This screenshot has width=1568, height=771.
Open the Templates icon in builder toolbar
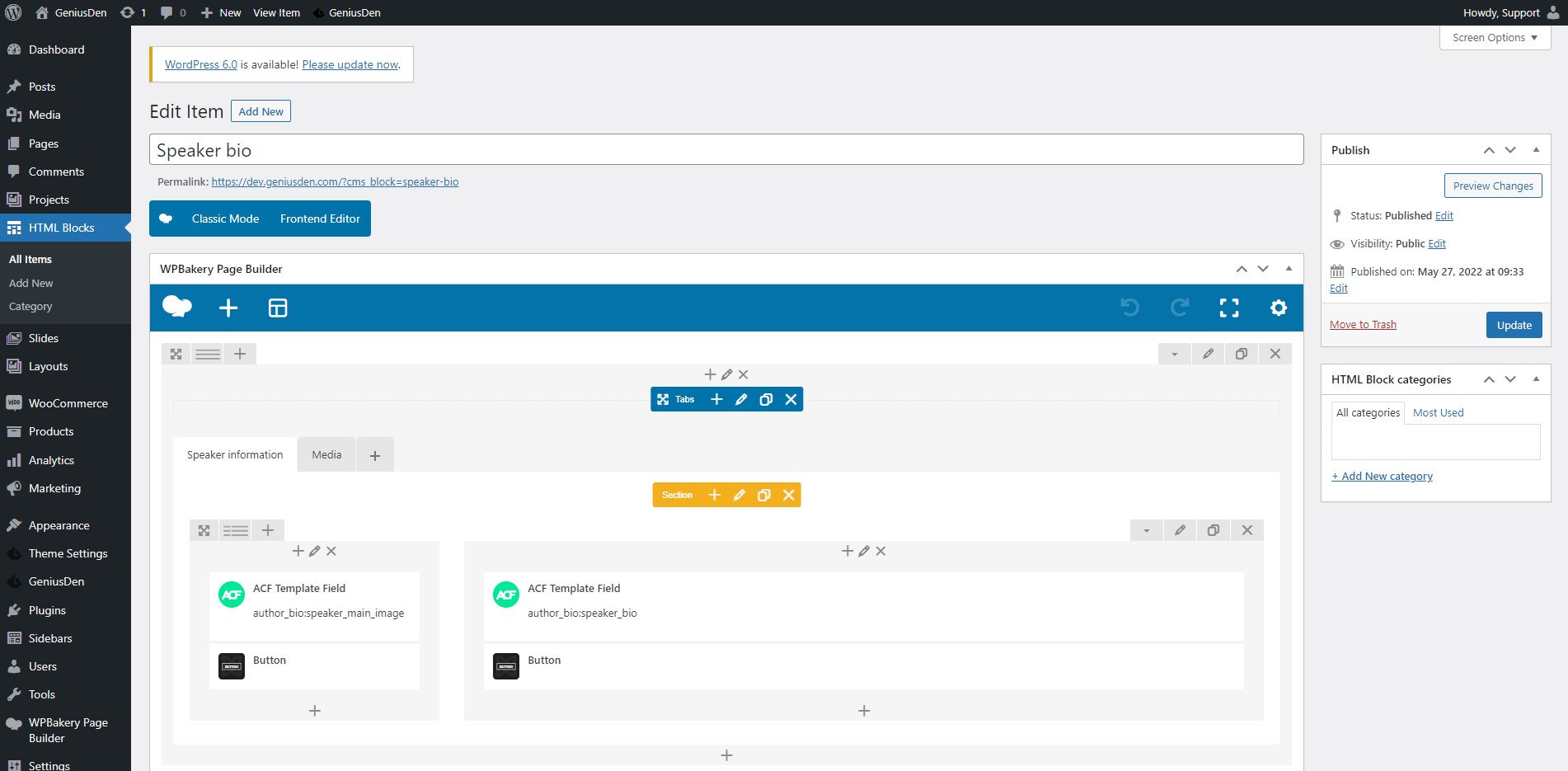(x=278, y=308)
